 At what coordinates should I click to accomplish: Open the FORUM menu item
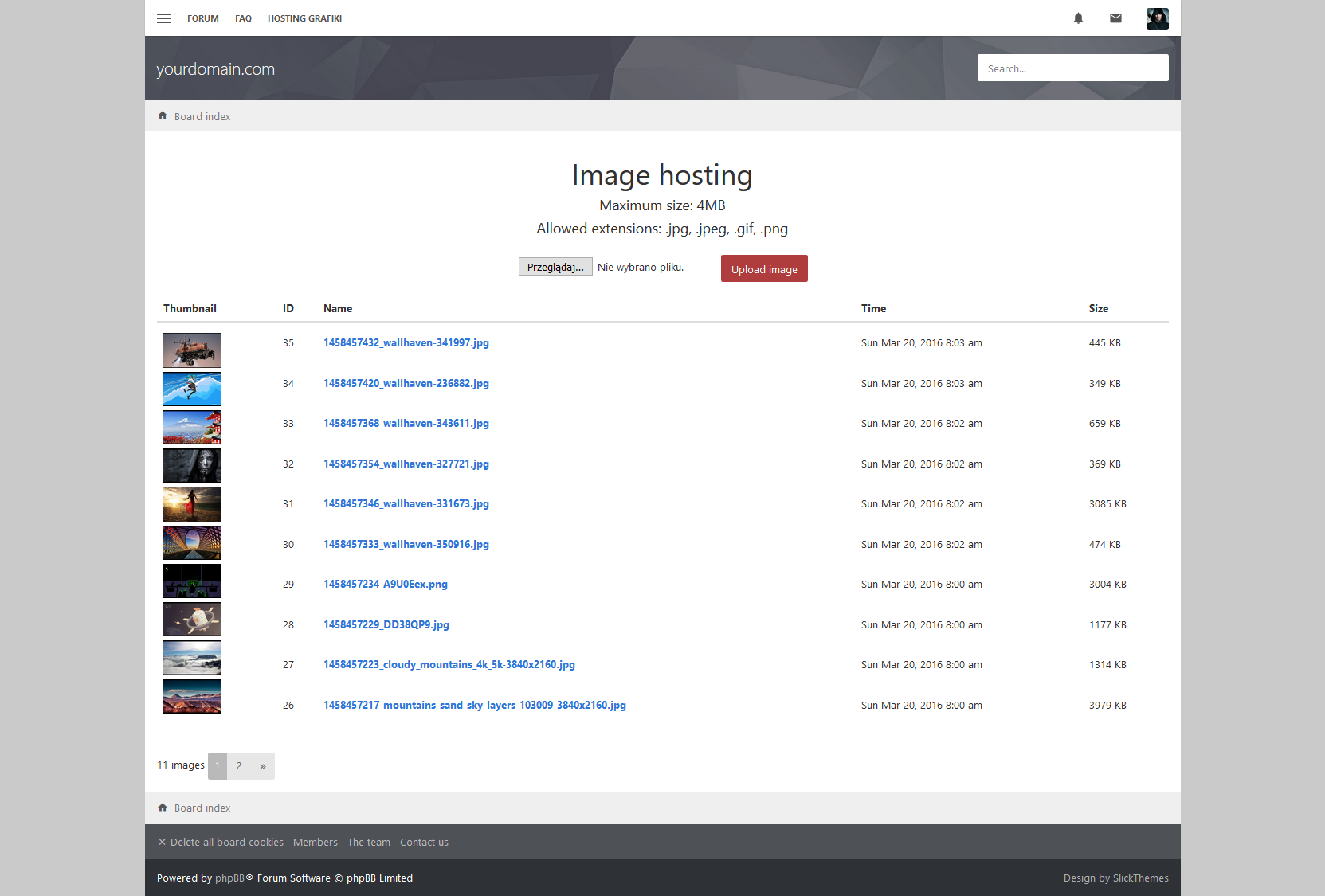[203, 18]
